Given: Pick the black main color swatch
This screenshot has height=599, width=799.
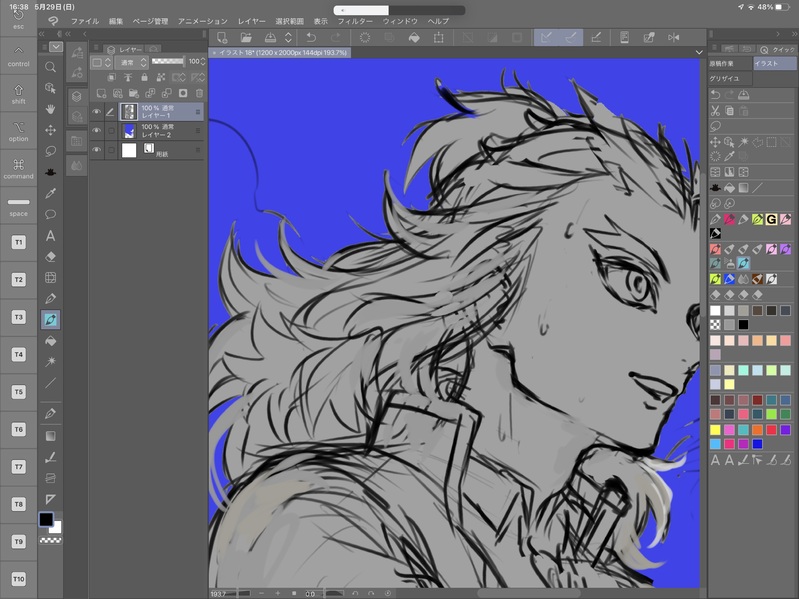Looking at the screenshot, I should tap(46, 519).
